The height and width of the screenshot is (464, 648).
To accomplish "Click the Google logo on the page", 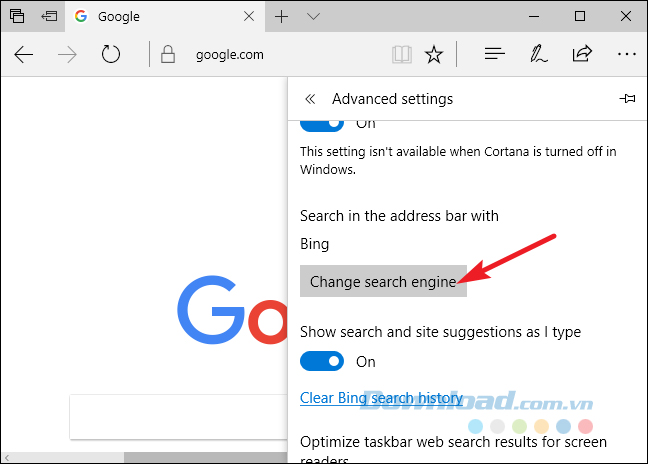I will click(x=232, y=309).
